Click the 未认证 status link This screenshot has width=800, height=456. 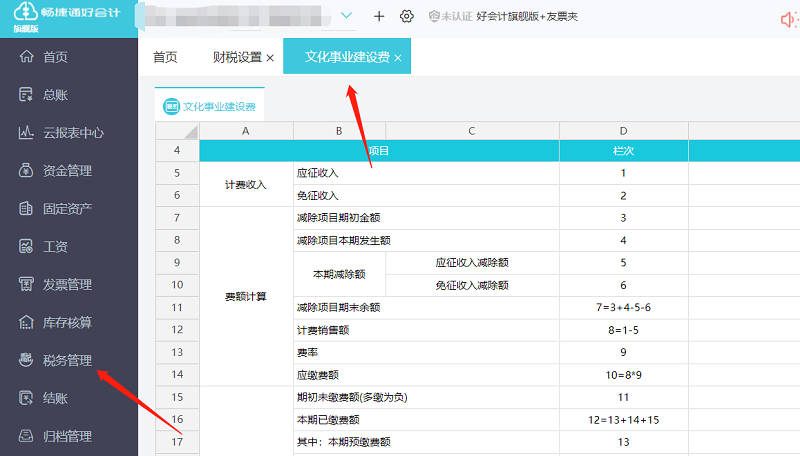click(x=456, y=16)
